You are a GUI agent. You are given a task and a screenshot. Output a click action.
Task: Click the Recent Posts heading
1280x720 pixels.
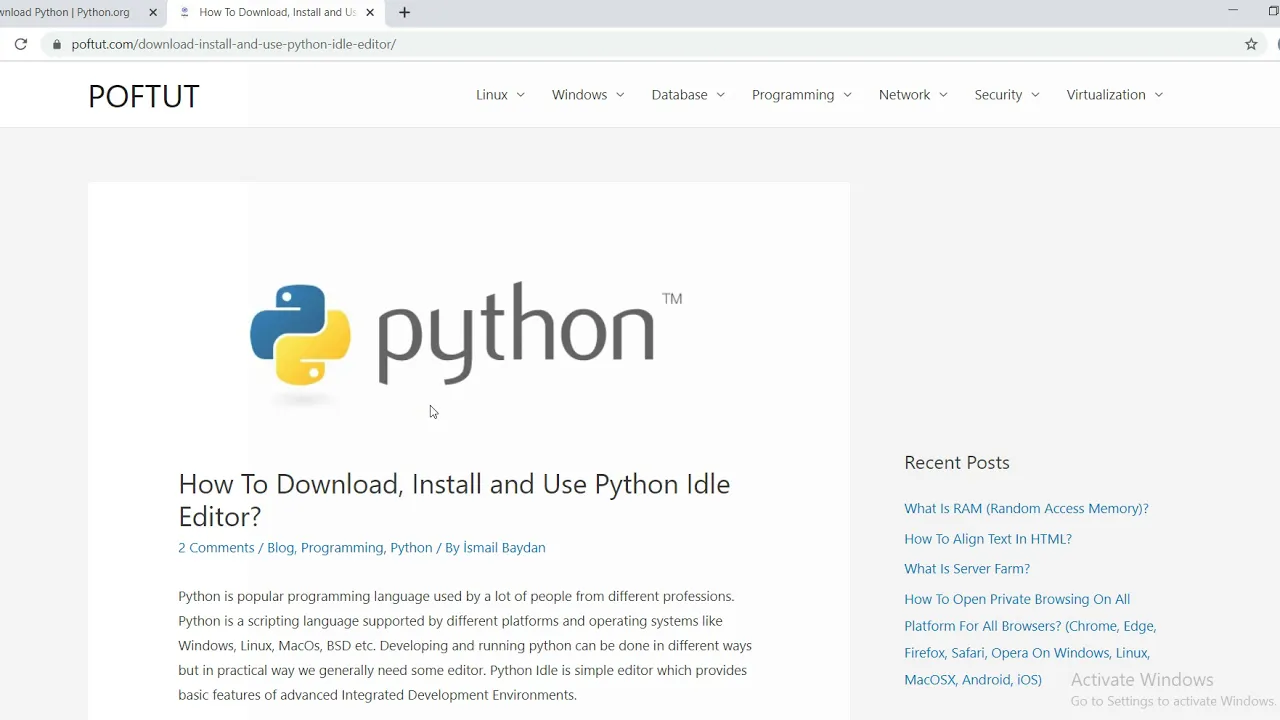pyautogui.click(x=957, y=462)
